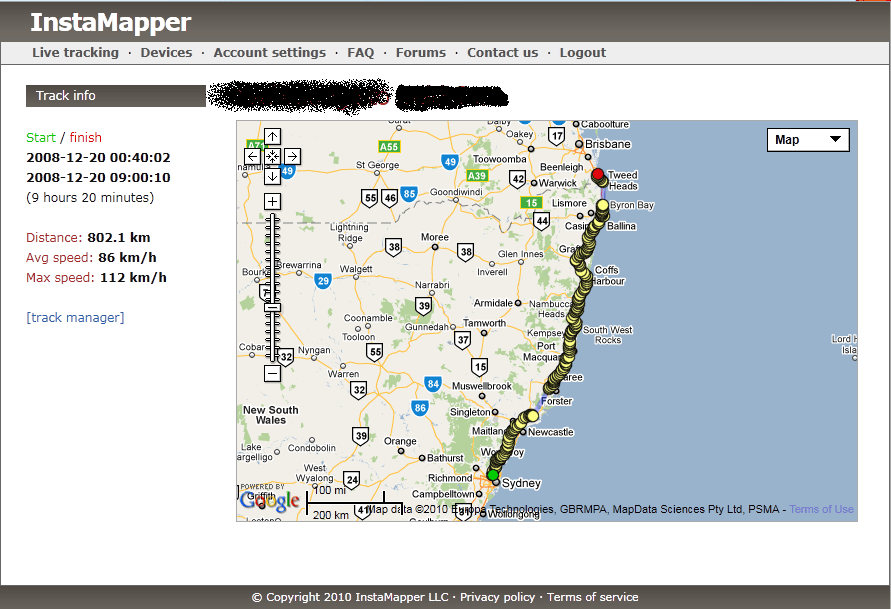Open the Live tracking menu item
891x609 pixels.
tap(76, 52)
